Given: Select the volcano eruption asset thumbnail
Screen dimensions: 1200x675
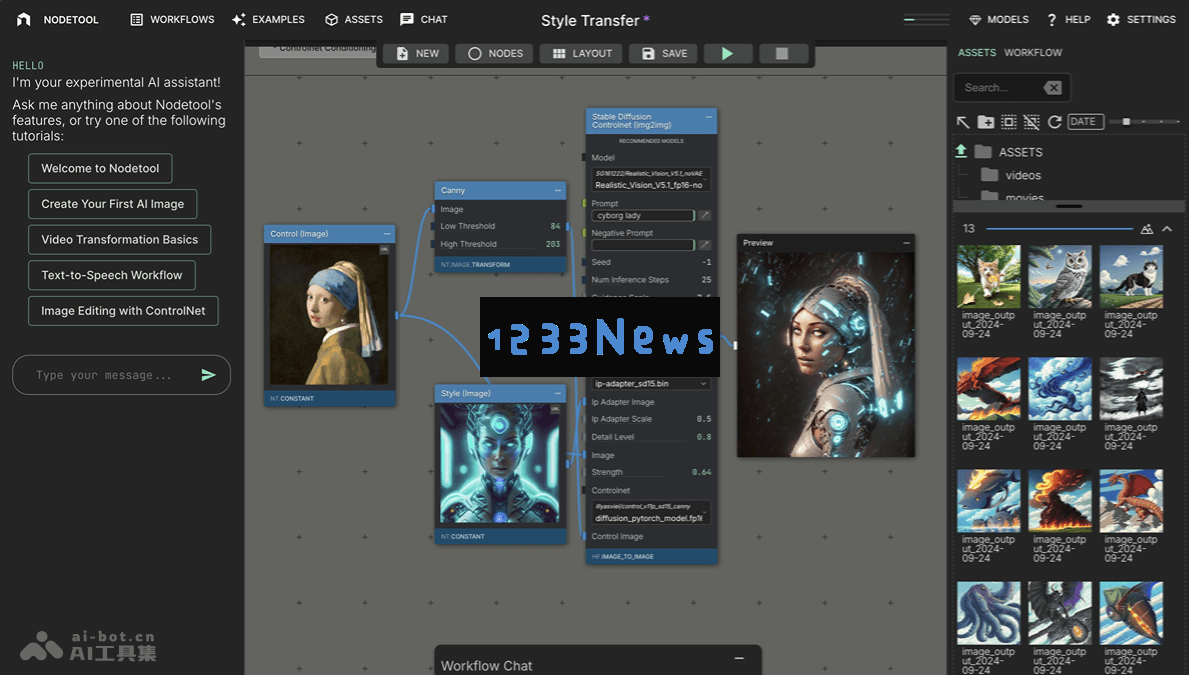Looking at the screenshot, I should click(x=1060, y=501).
